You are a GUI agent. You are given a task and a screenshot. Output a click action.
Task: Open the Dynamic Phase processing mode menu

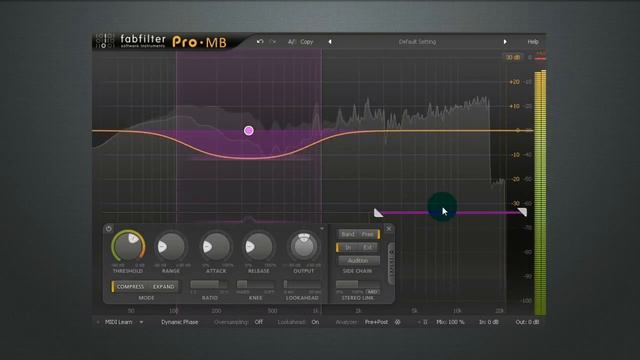pyautogui.click(x=180, y=322)
